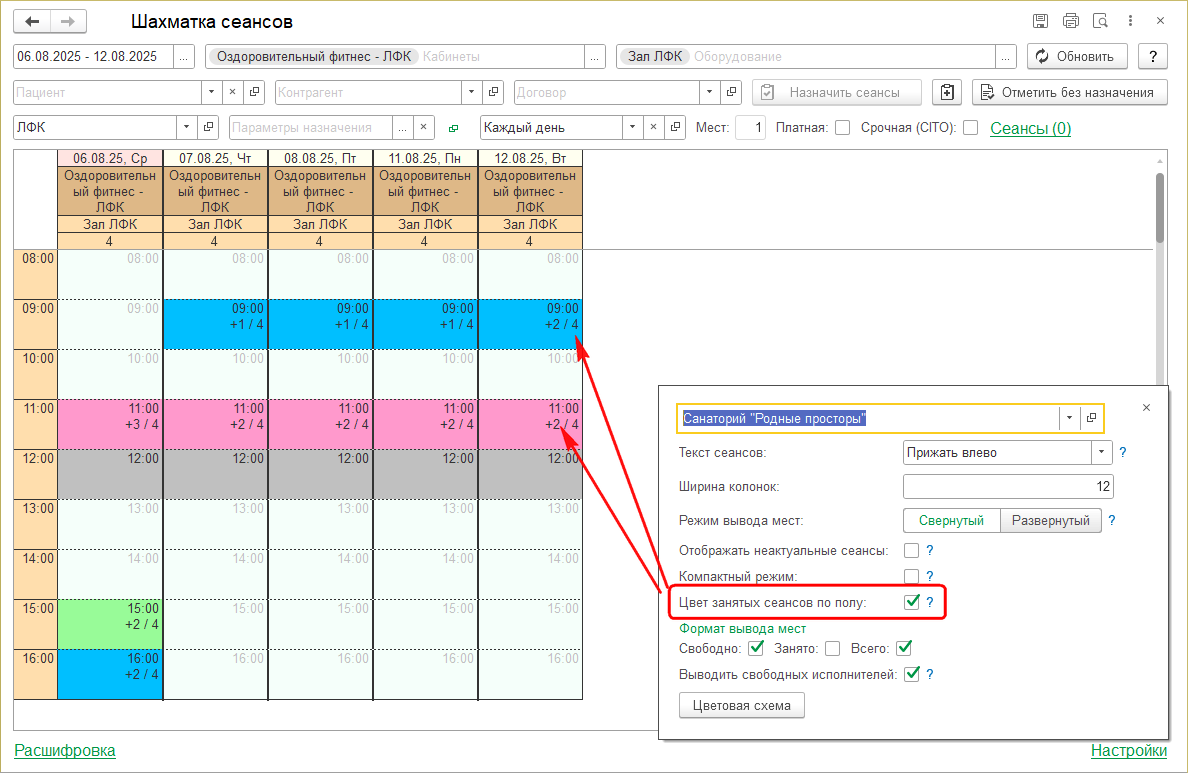Screen dimensions: 1188x773
Task: Open cabinet selection ellipsis button
Action: pyautogui.click(x=595, y=57)
